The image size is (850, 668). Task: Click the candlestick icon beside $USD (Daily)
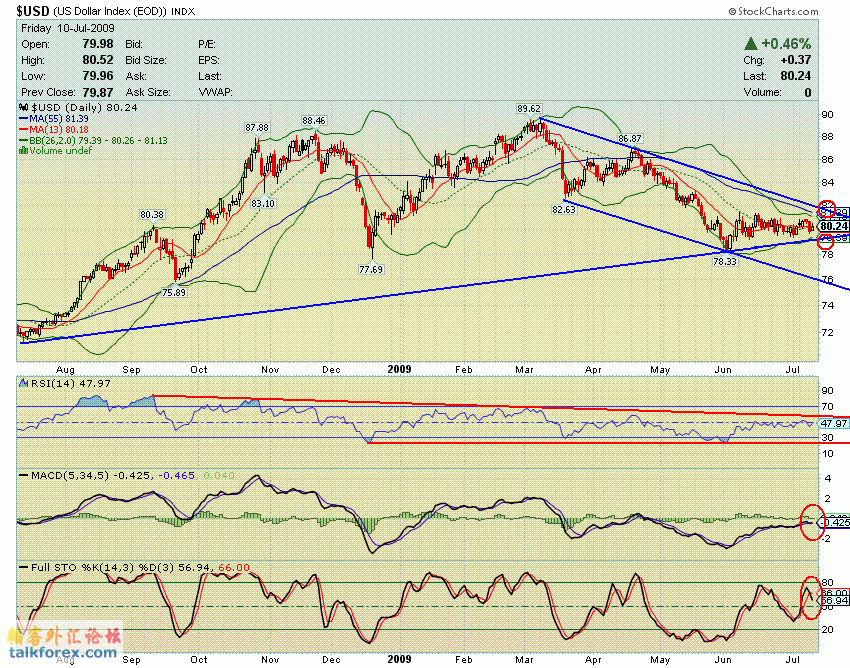(x=24, y=107)
